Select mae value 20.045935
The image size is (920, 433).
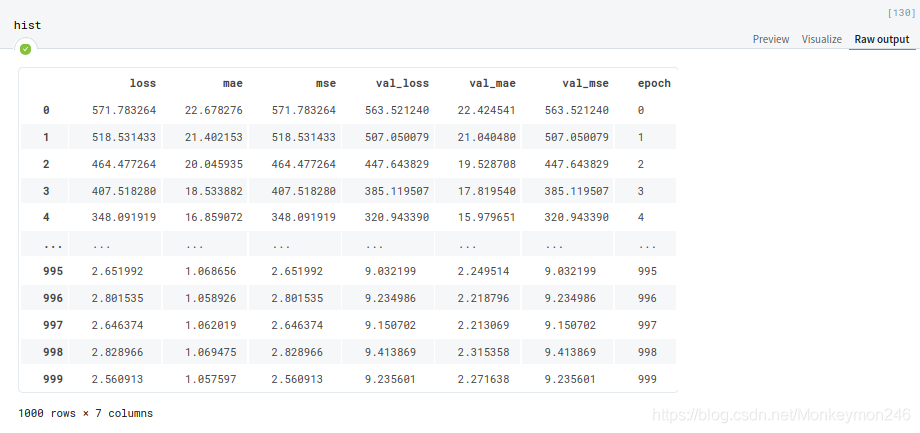click(214, 164)
